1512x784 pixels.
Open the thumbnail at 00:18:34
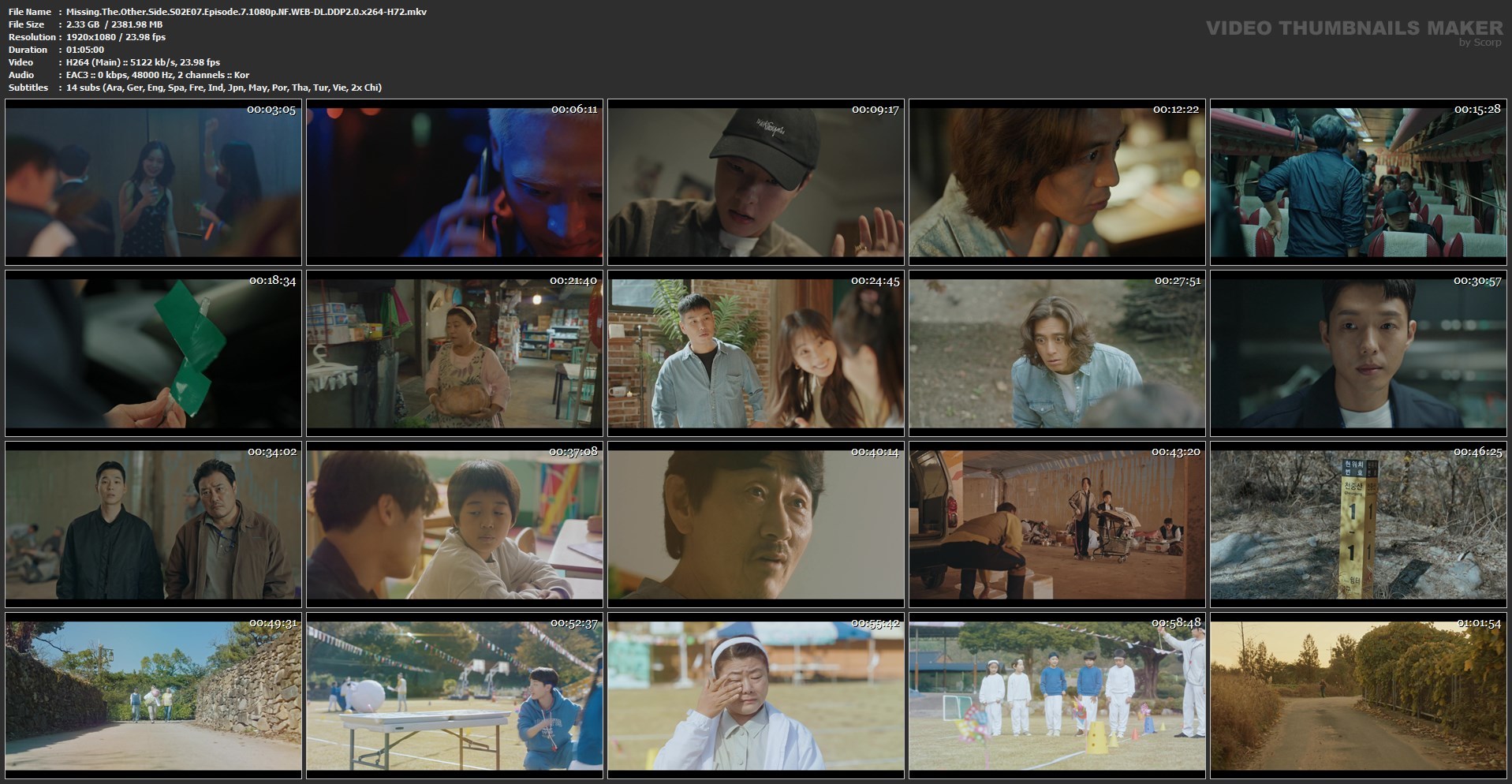pyautogui.click(x=153, y=353)
